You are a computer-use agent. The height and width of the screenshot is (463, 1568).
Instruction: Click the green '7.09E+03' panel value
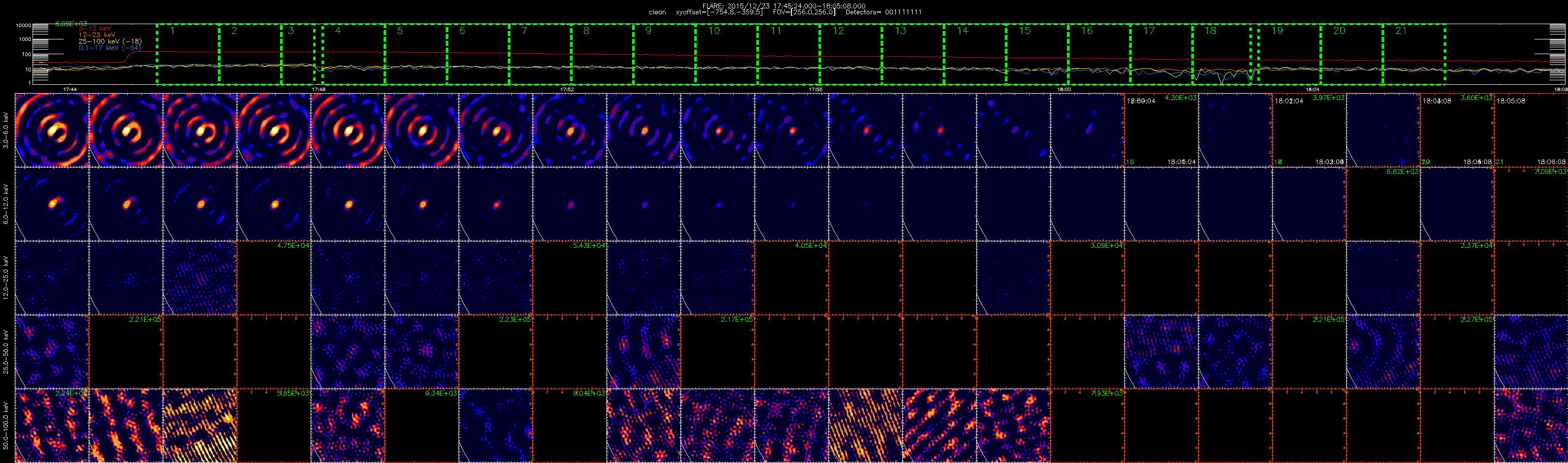[1550, 171]
